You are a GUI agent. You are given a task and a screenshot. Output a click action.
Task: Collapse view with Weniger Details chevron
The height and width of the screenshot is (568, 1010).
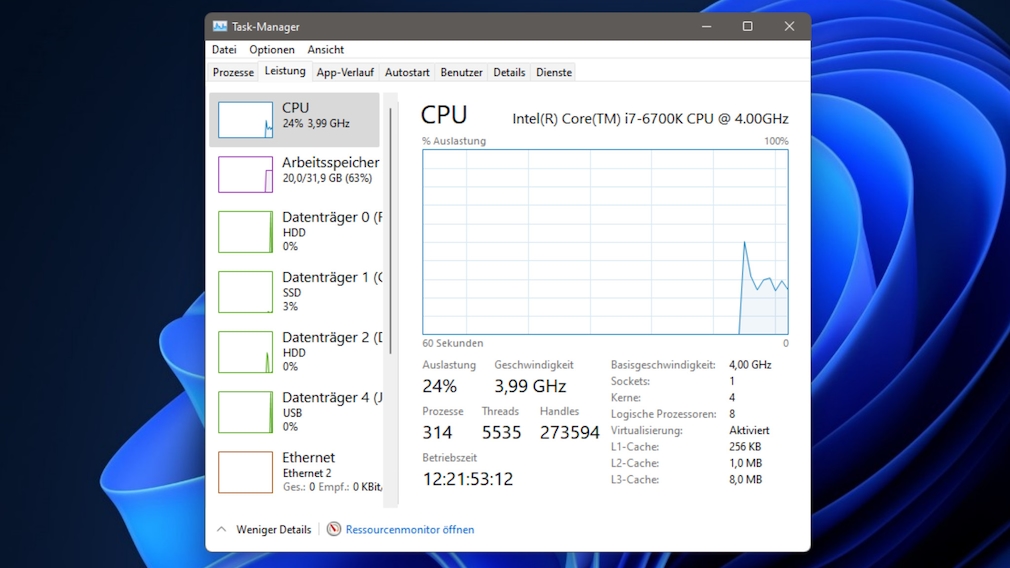(222, 529)
